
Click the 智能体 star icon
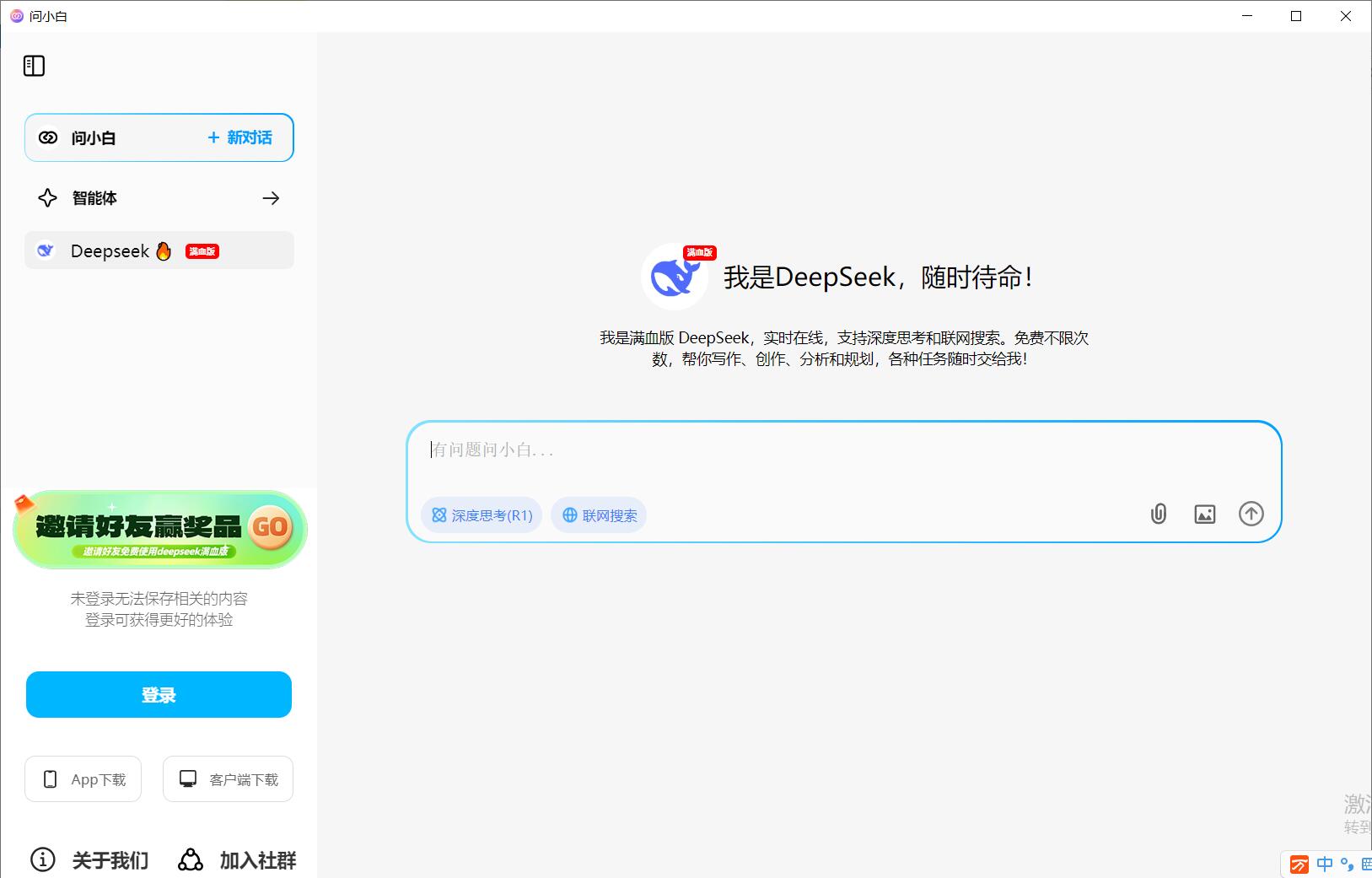click(x=47, y=198)
